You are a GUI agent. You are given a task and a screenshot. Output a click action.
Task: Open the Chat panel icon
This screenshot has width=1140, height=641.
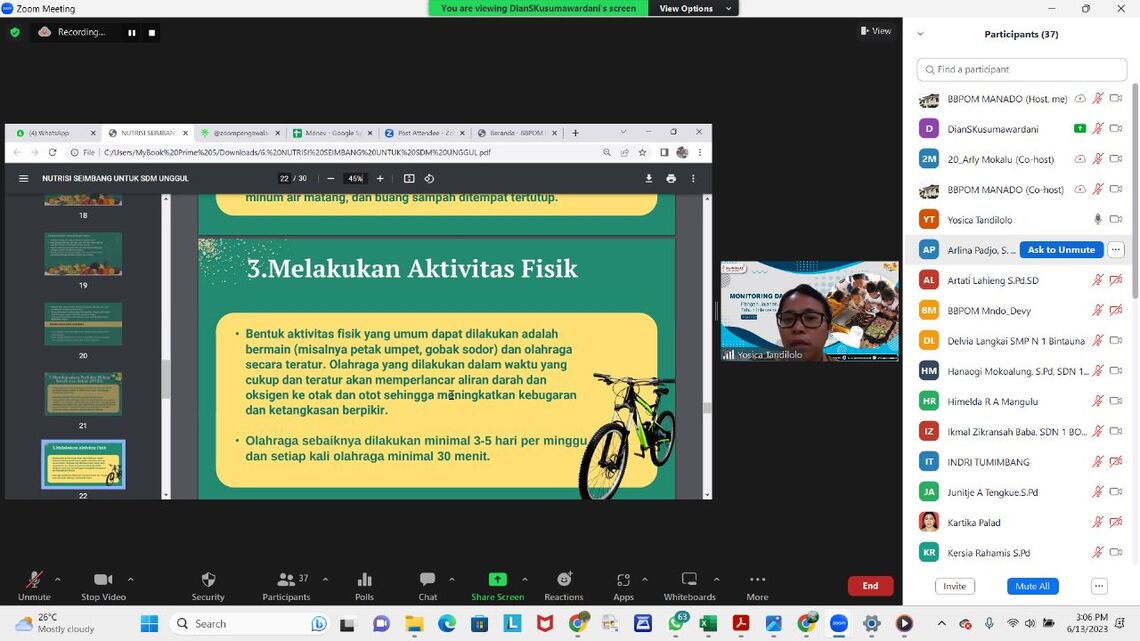(427, 580)
